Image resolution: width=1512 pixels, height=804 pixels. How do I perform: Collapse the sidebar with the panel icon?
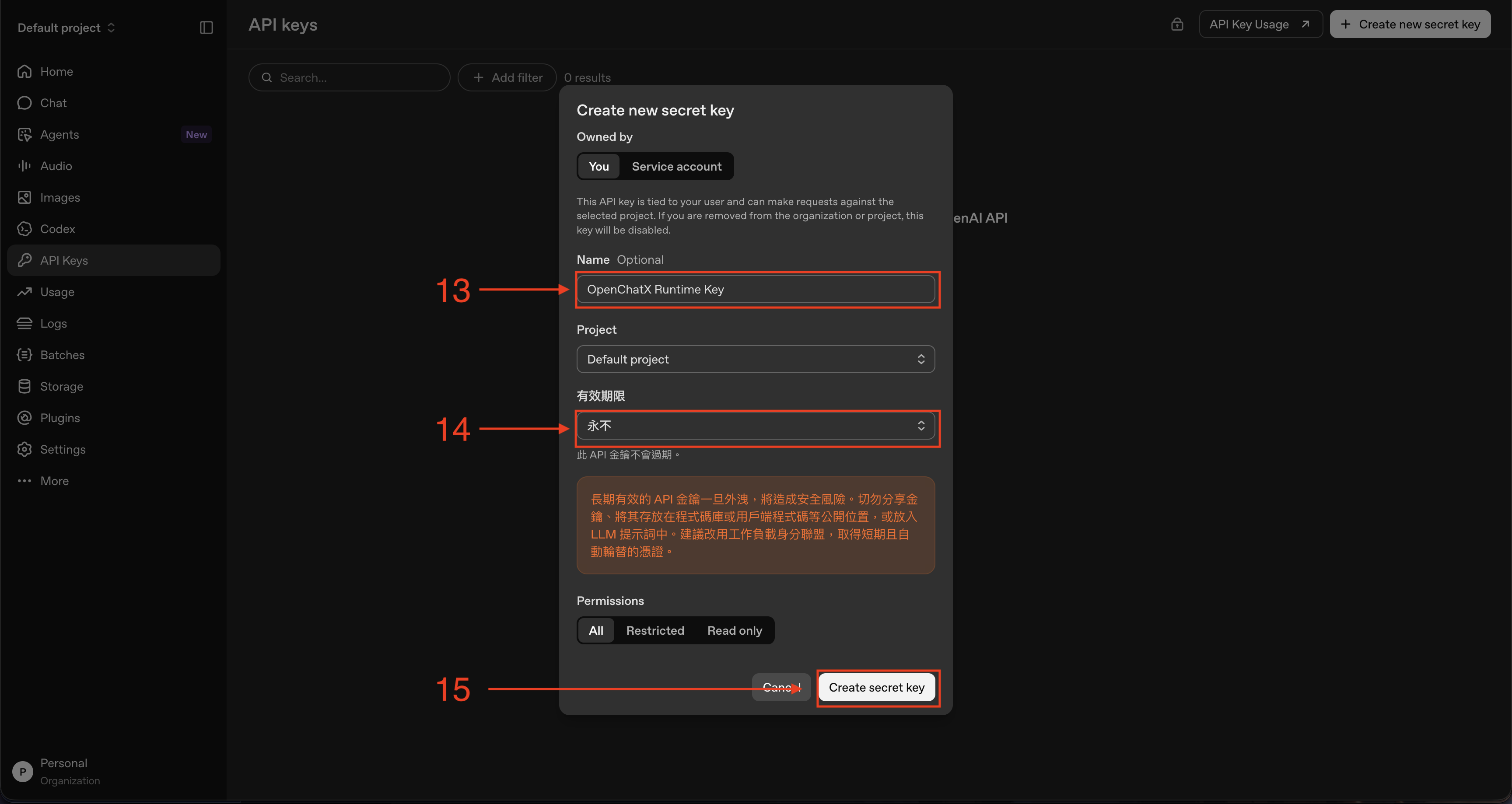click(206, 28)
